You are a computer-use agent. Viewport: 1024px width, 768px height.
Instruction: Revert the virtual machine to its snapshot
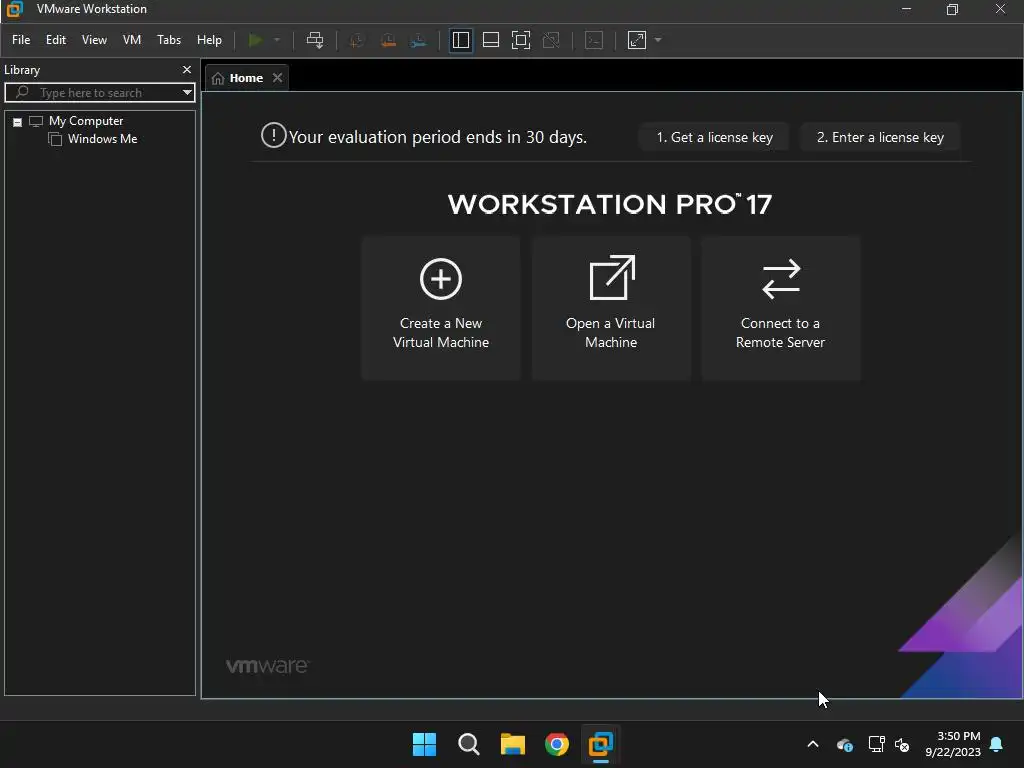[x=388, y=40]
